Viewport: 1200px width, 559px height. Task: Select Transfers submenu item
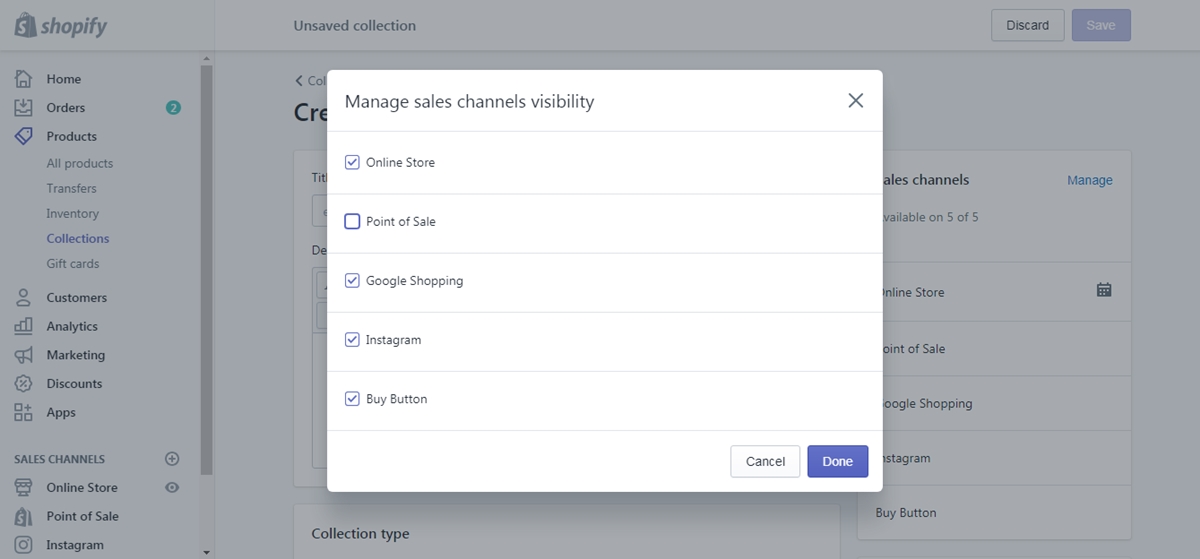(x=72, y=188)
